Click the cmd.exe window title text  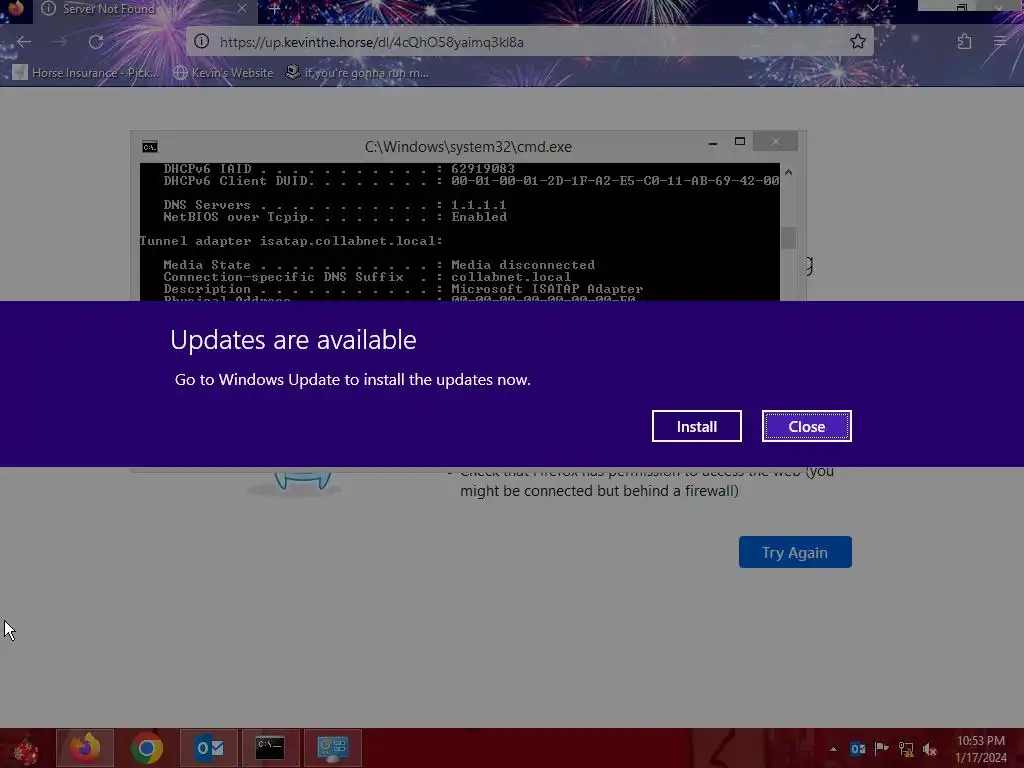(468, 147)
